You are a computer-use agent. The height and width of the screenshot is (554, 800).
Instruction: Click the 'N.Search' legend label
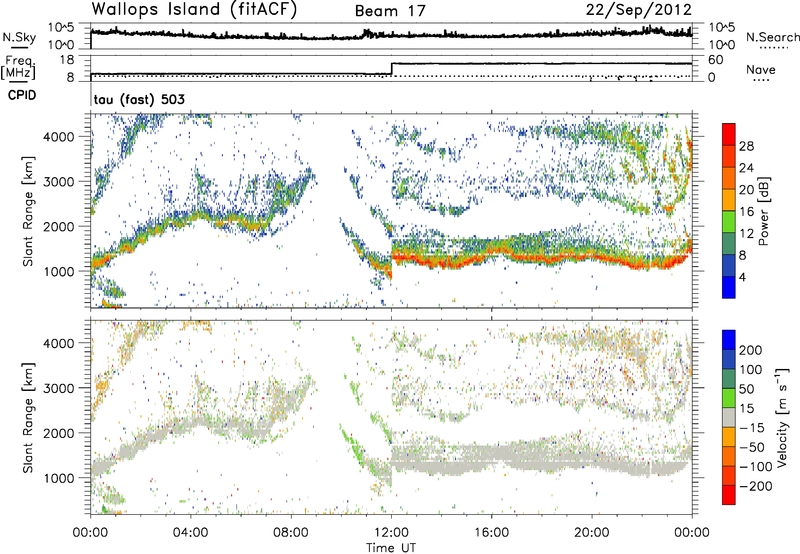(x=772, y=37)
